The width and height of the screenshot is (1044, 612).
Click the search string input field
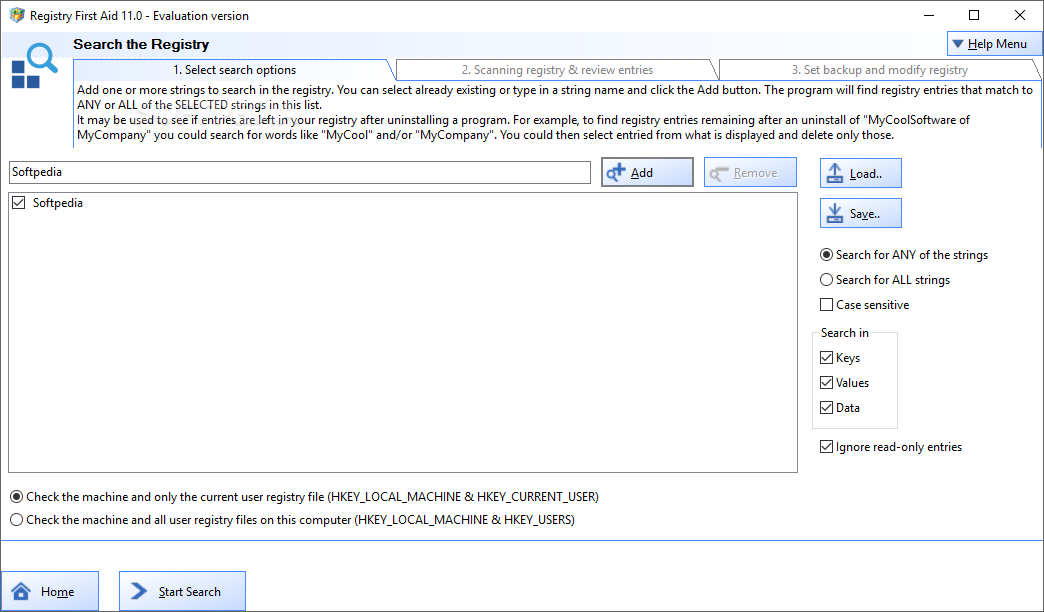pyautogui.click(x=300, y=172)
